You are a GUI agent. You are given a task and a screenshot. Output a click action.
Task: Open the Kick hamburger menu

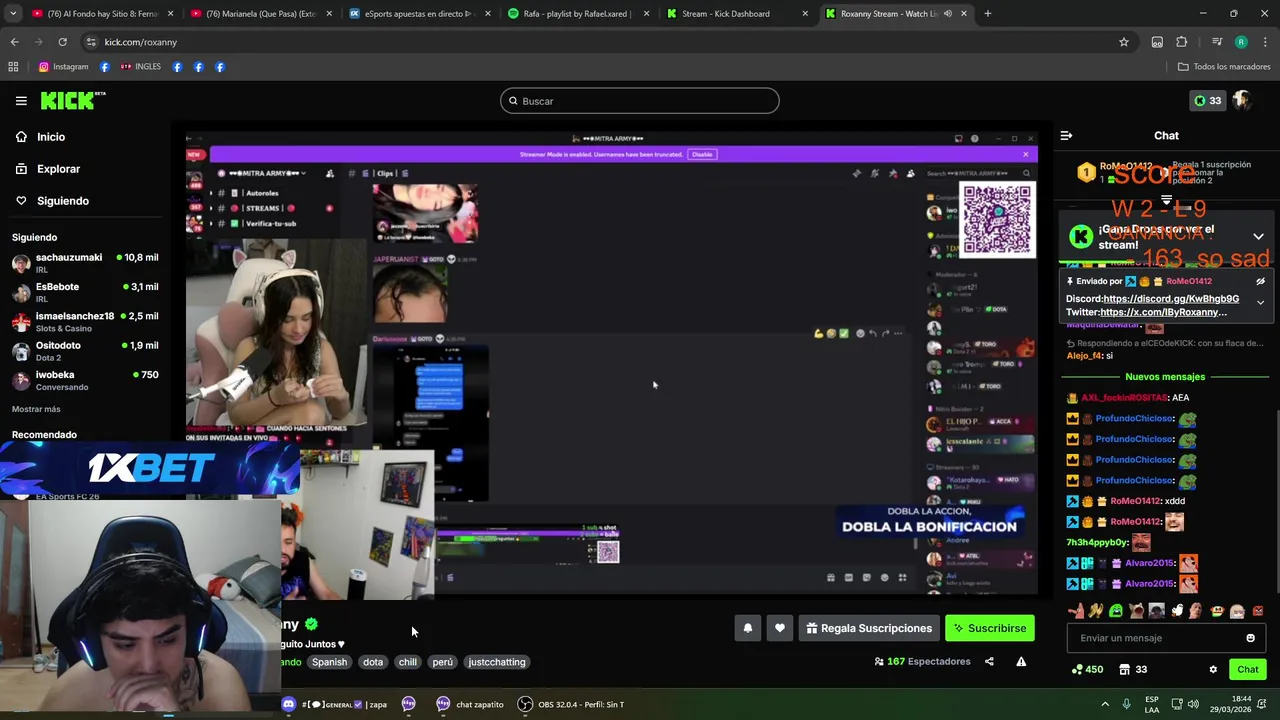point(21,101)
